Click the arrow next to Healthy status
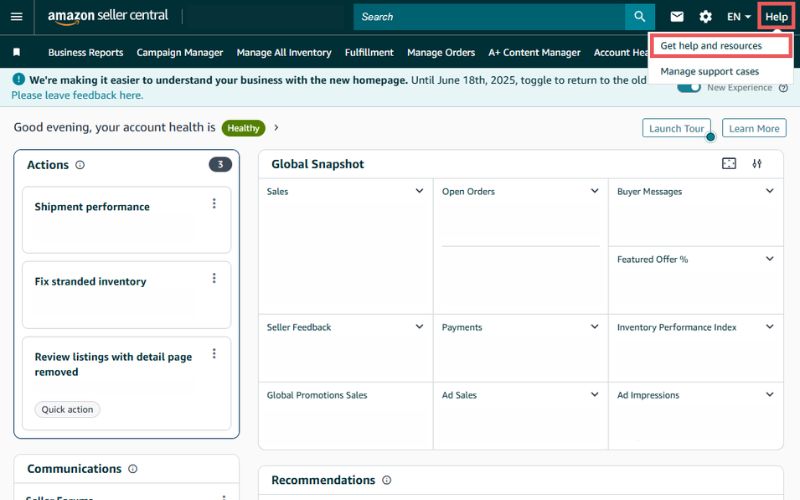This screenshot has height=500, width=800. (276, 128)
